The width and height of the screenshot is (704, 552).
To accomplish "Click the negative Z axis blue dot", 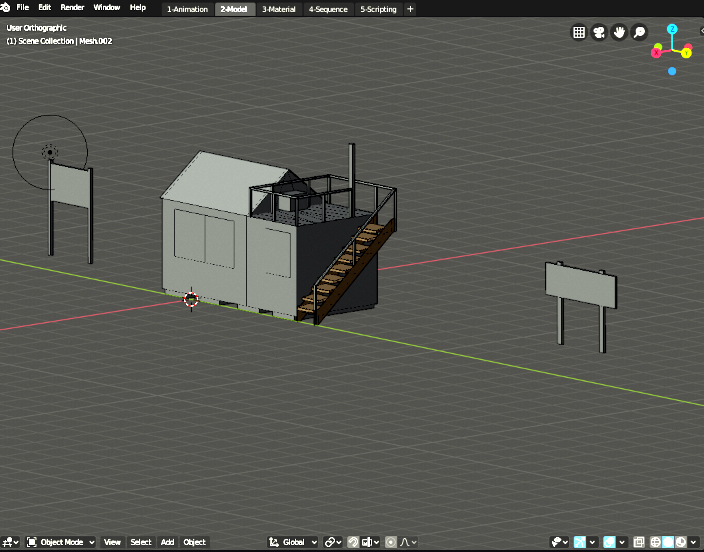I will [672, 71].
